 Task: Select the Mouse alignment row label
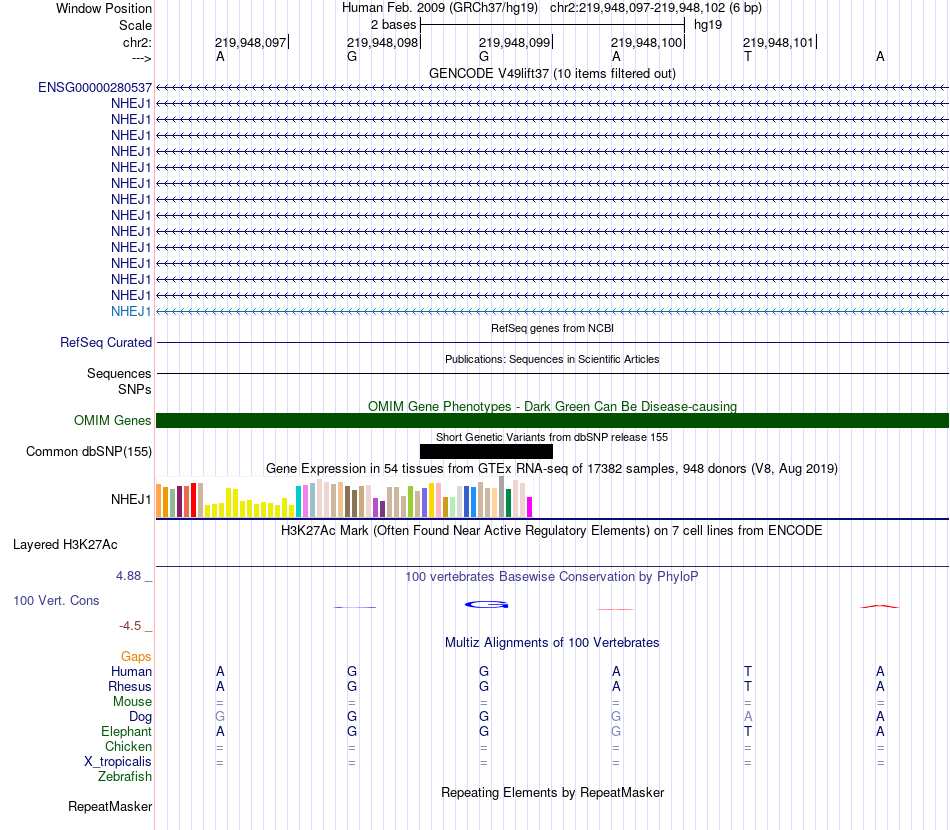pyautogui.click(x=132, y=702)
